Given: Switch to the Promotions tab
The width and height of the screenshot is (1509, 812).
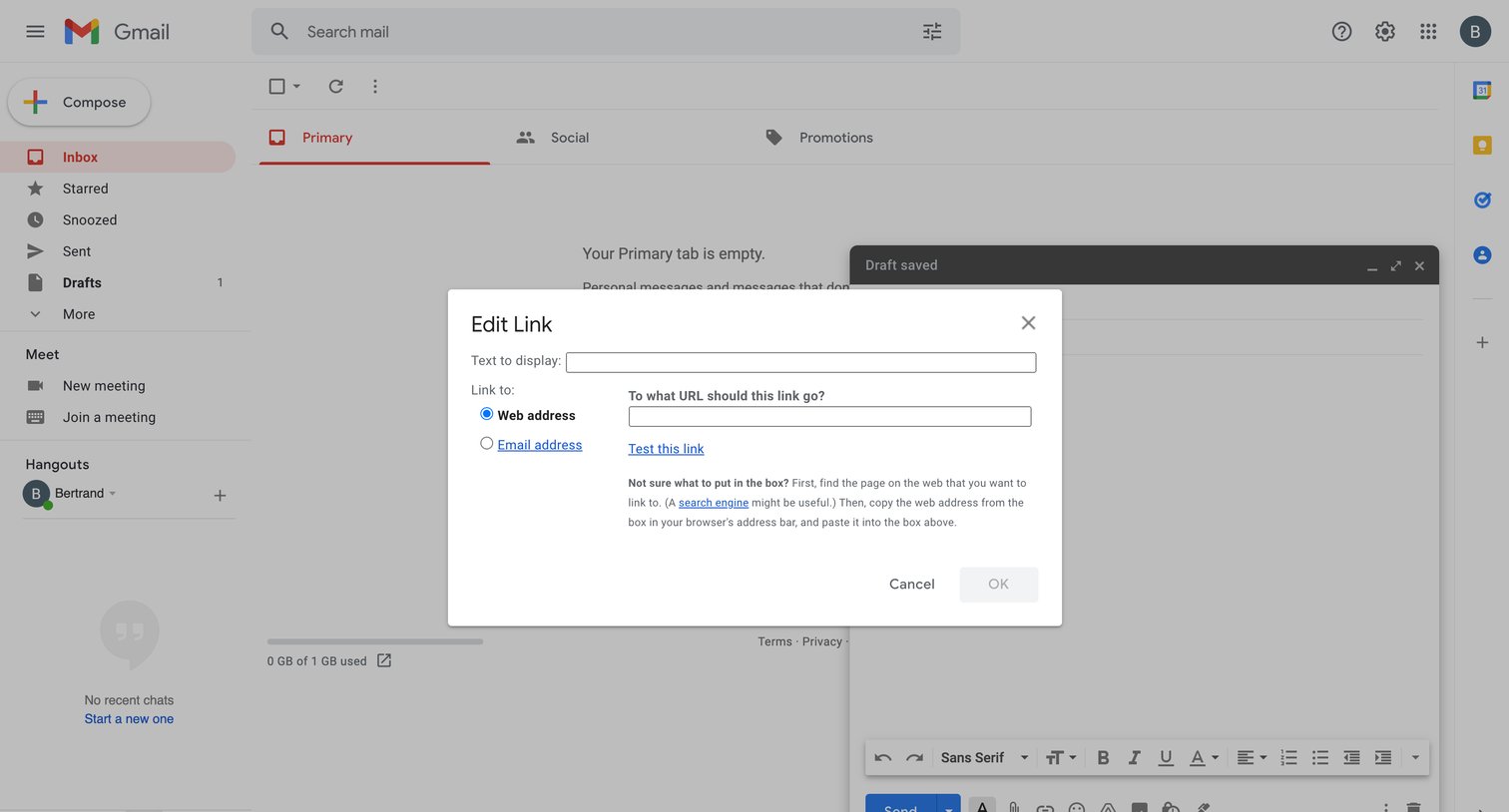Looking at the screenshot, I should point(835,138).
